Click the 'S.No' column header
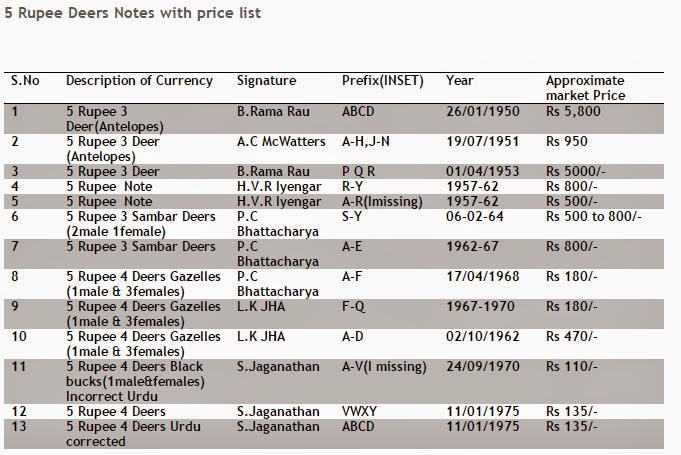 point(25,81)
